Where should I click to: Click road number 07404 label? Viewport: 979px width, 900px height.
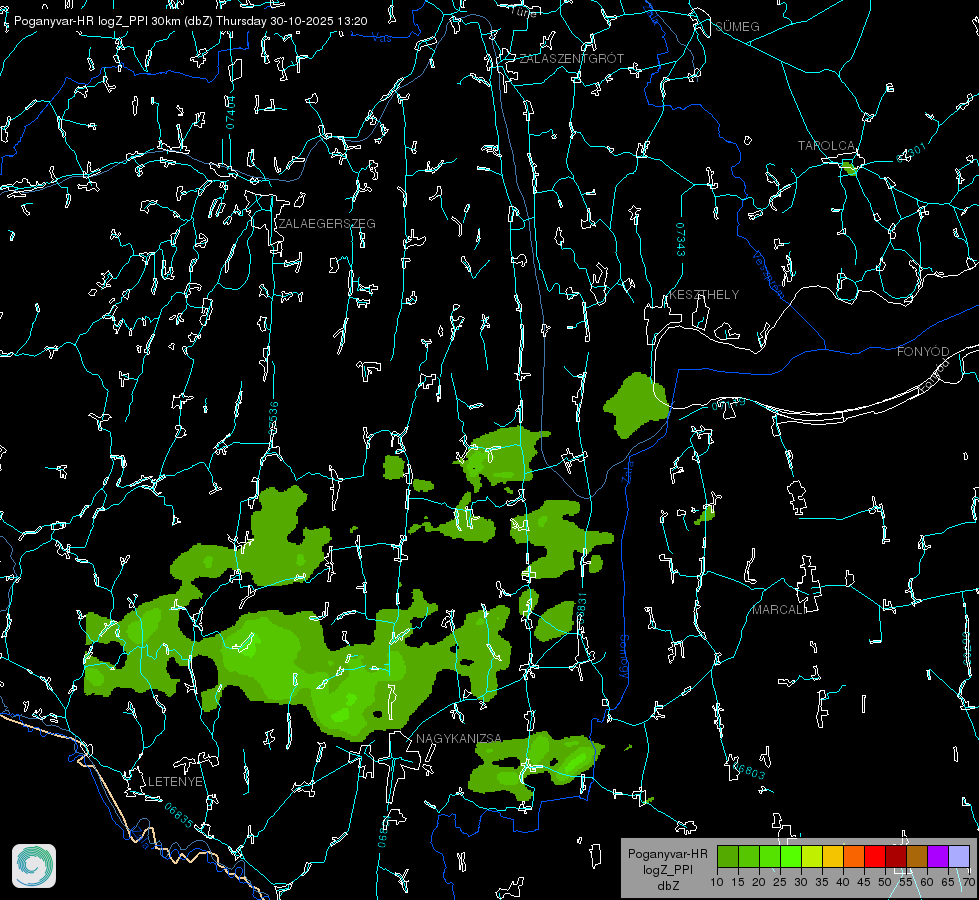tap(230, 112)
